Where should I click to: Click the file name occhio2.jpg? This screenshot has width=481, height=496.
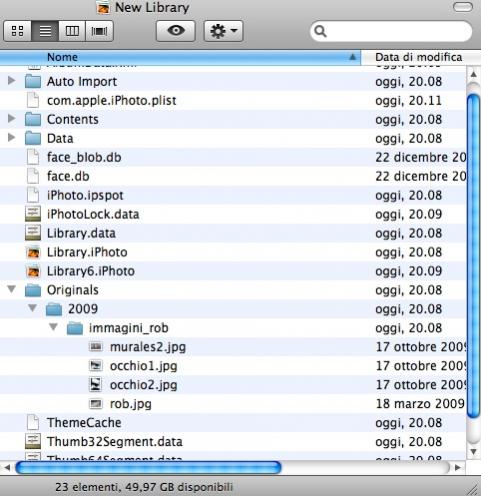coord(144,385)
